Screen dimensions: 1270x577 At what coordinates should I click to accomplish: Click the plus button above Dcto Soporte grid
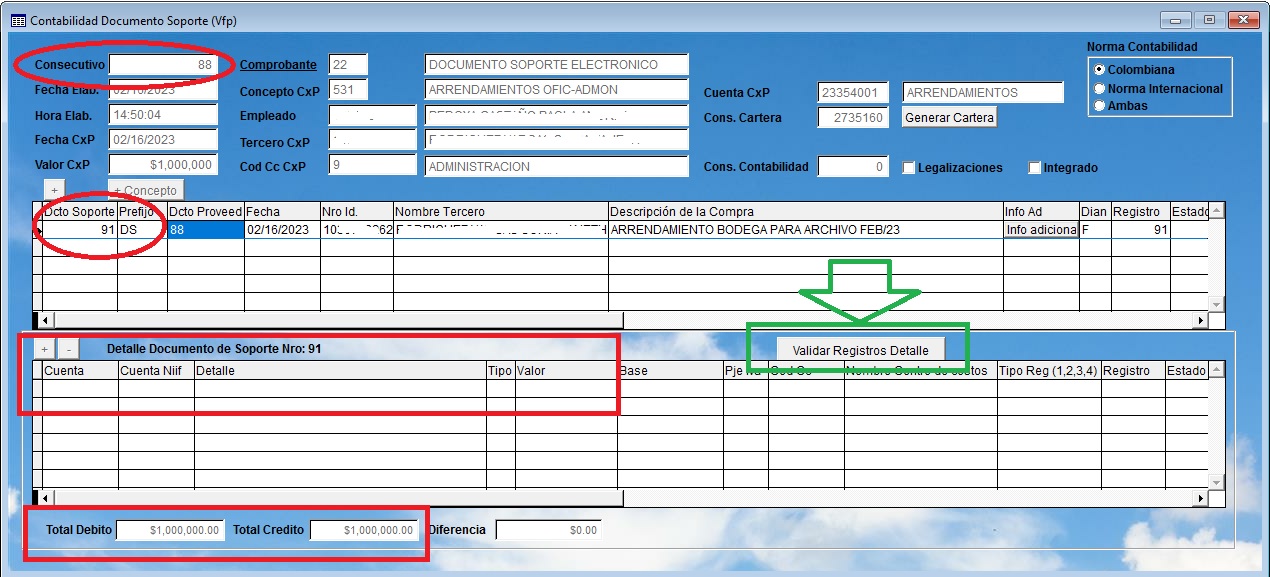pos(55,190)
